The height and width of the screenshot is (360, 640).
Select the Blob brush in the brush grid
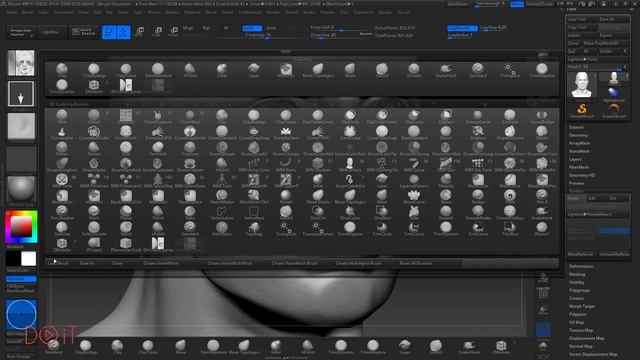pyautogui.click(x=62, y=116)
